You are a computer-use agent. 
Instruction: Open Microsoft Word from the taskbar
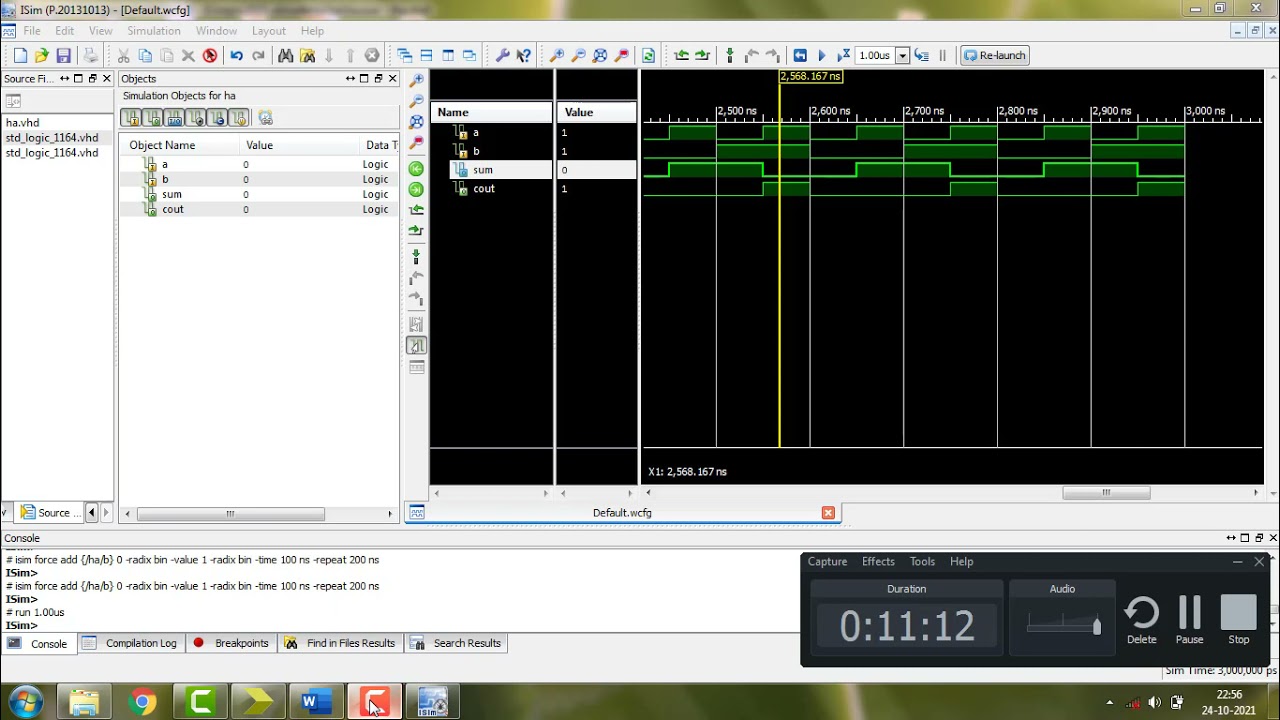click(316, 702)
